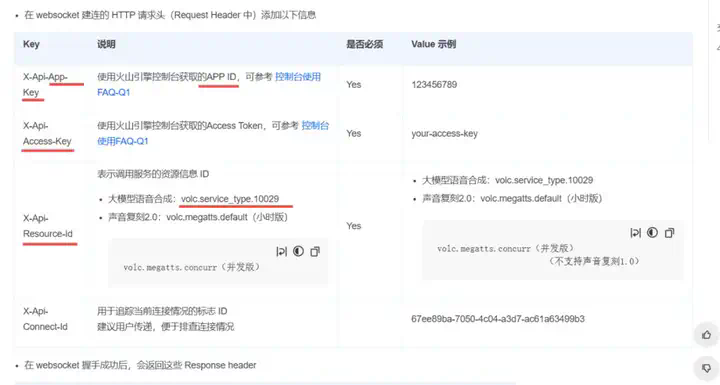Click the X-Api-Connect-Id key cell

click(x=45, y=319)
